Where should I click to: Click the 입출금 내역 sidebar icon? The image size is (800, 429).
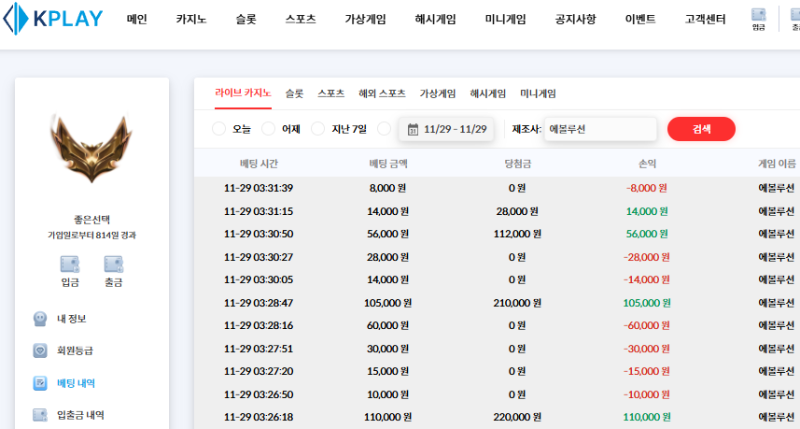pyautogui.click(x=40, y=415)
